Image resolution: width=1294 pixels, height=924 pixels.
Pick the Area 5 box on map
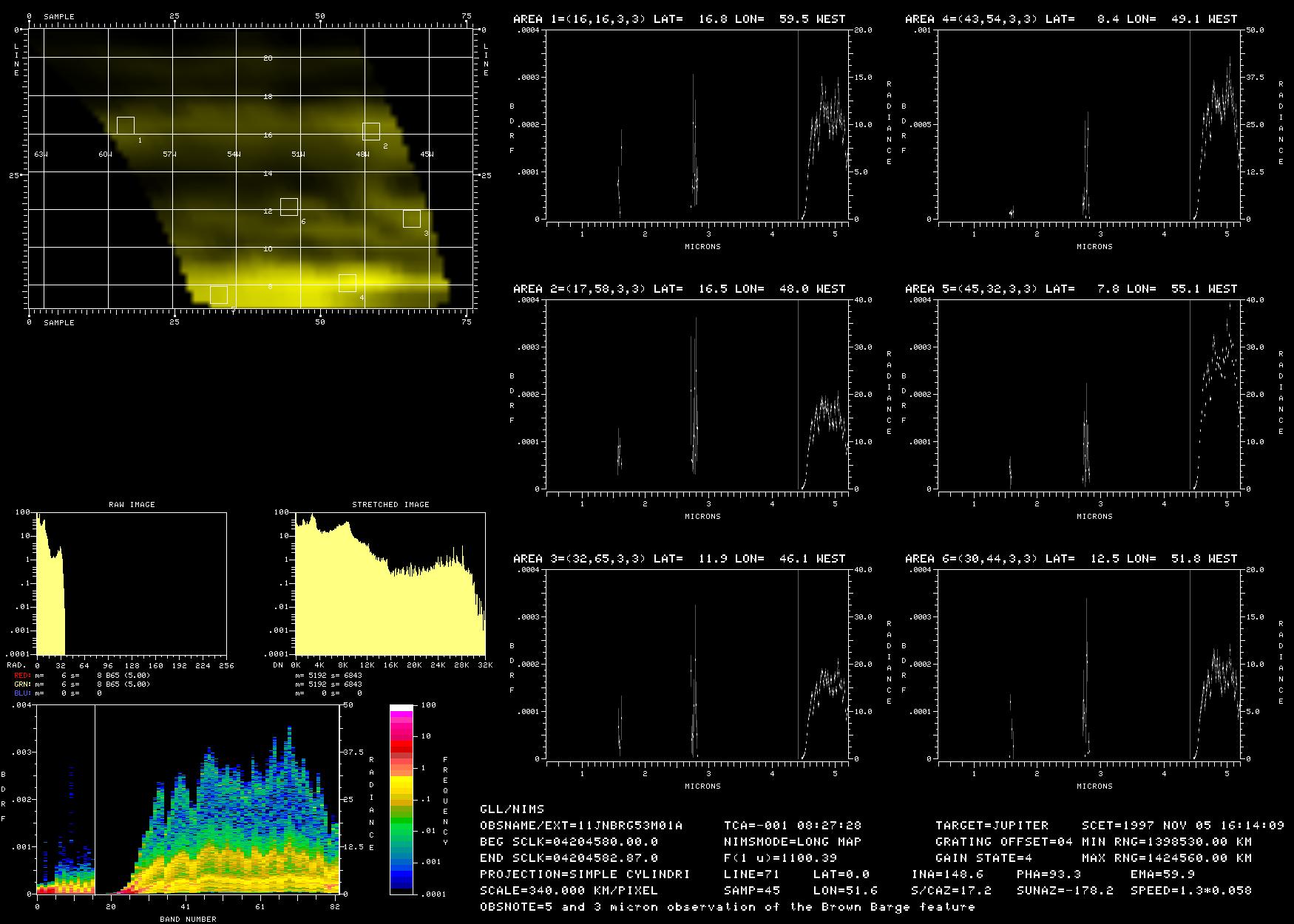(219, 295)
